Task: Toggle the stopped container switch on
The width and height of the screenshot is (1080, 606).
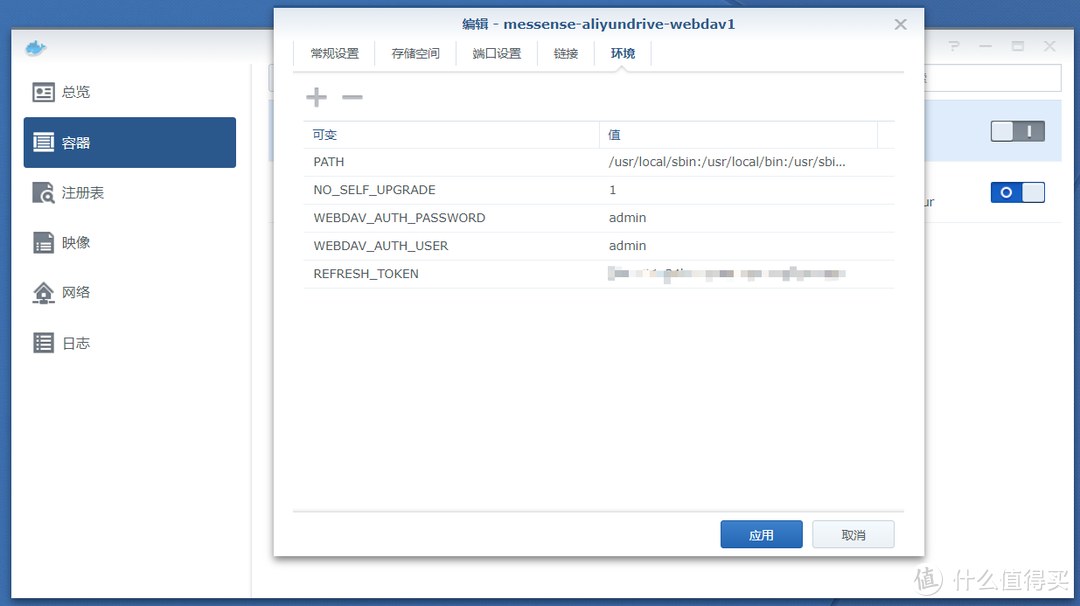Action: click(x=1017, y=131)
